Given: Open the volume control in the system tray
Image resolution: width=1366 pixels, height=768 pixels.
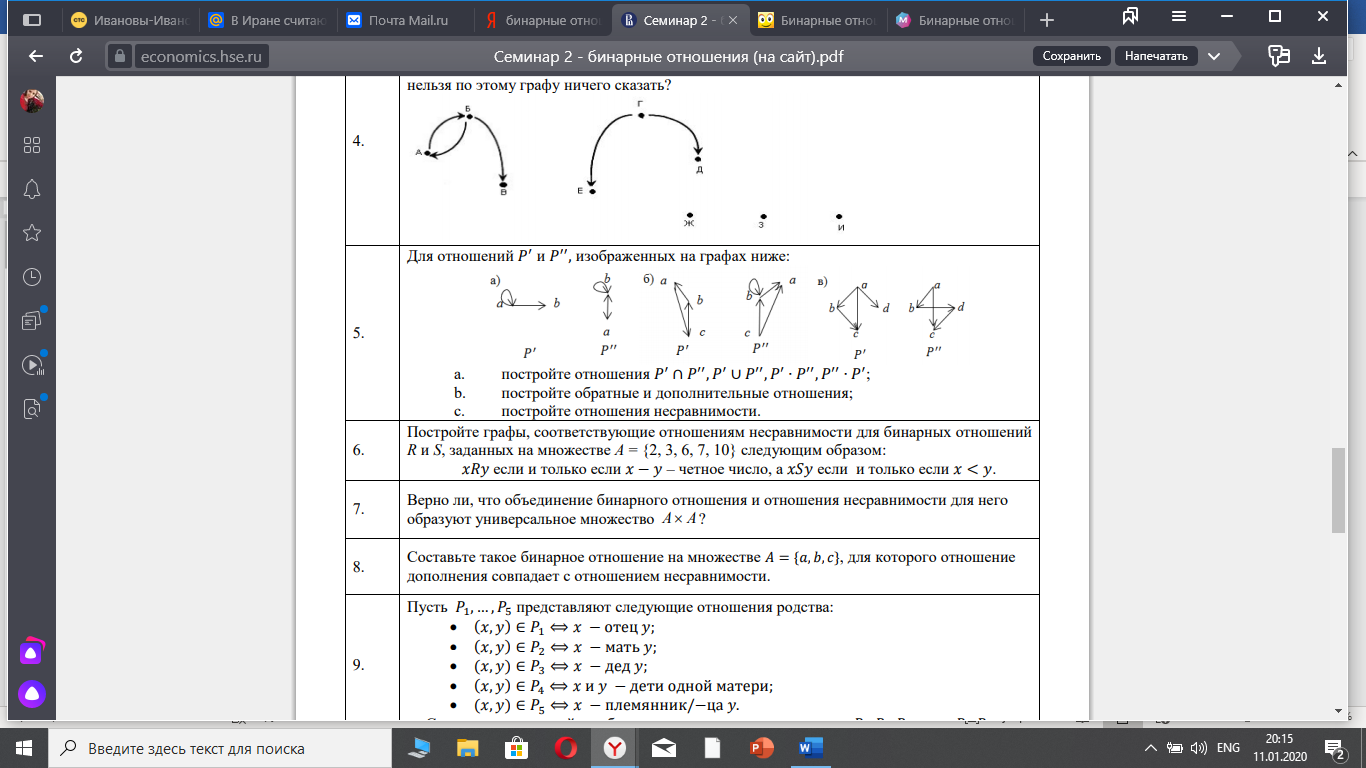Looking at the screenshot, I should tap(1199, 748).
